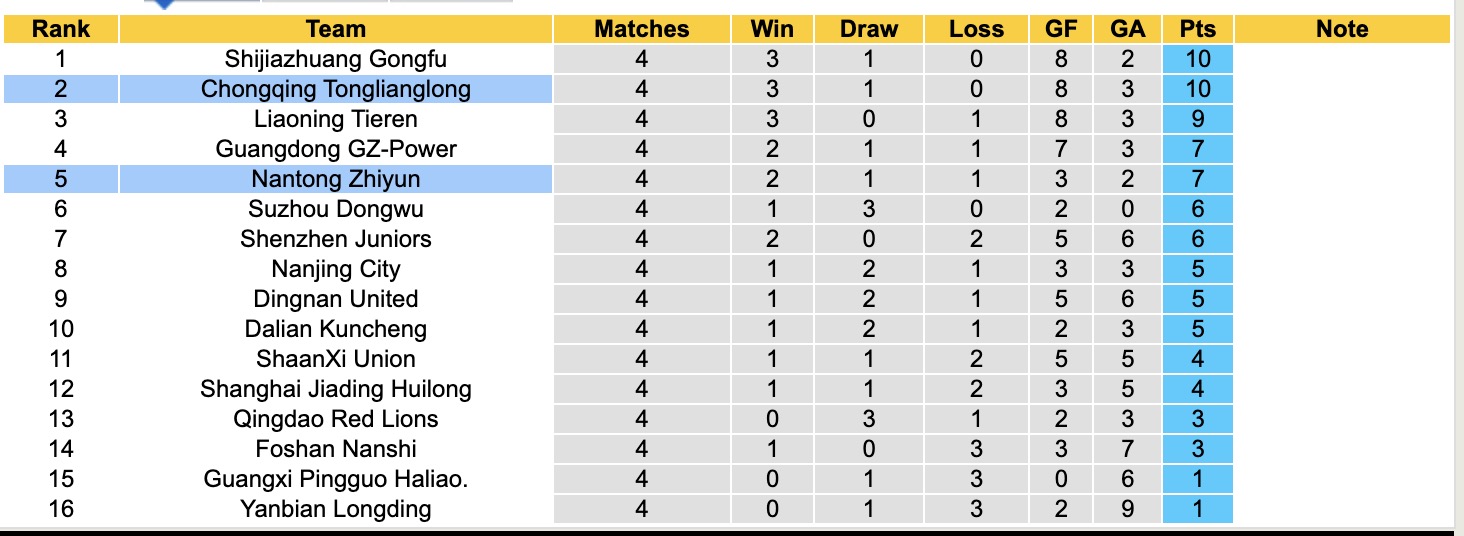Image resolution: width=1464 pixels, height=536 pixels.
Task: Sort by the Win column header
Action: click(x=772, y=29)
